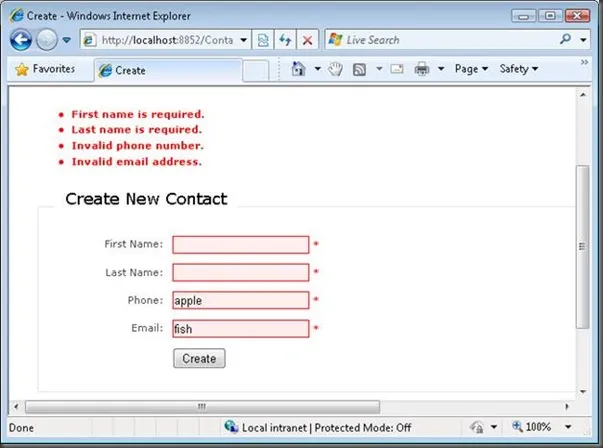Click the status bar privacy lock icon
Viewport: 603px width, 448px height.
(x=477, y=427)
